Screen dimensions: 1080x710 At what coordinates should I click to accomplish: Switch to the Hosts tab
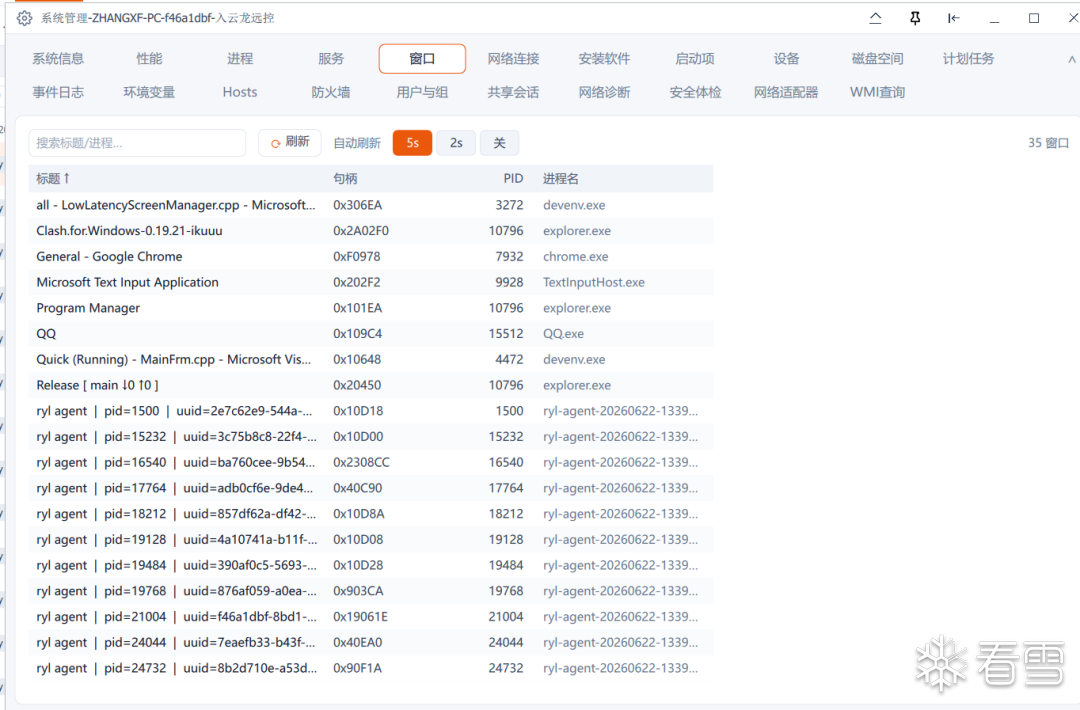pyautogui.click(x=240, y=92)
